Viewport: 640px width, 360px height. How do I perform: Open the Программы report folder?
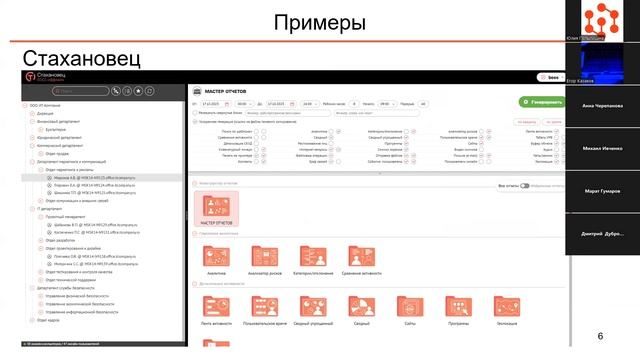[458, 310]
